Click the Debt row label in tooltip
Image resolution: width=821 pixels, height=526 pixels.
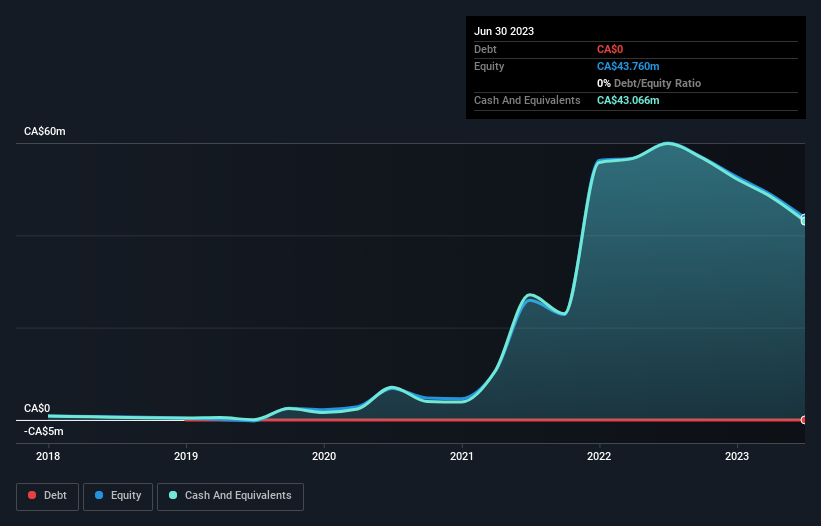(x=485, y=49)
